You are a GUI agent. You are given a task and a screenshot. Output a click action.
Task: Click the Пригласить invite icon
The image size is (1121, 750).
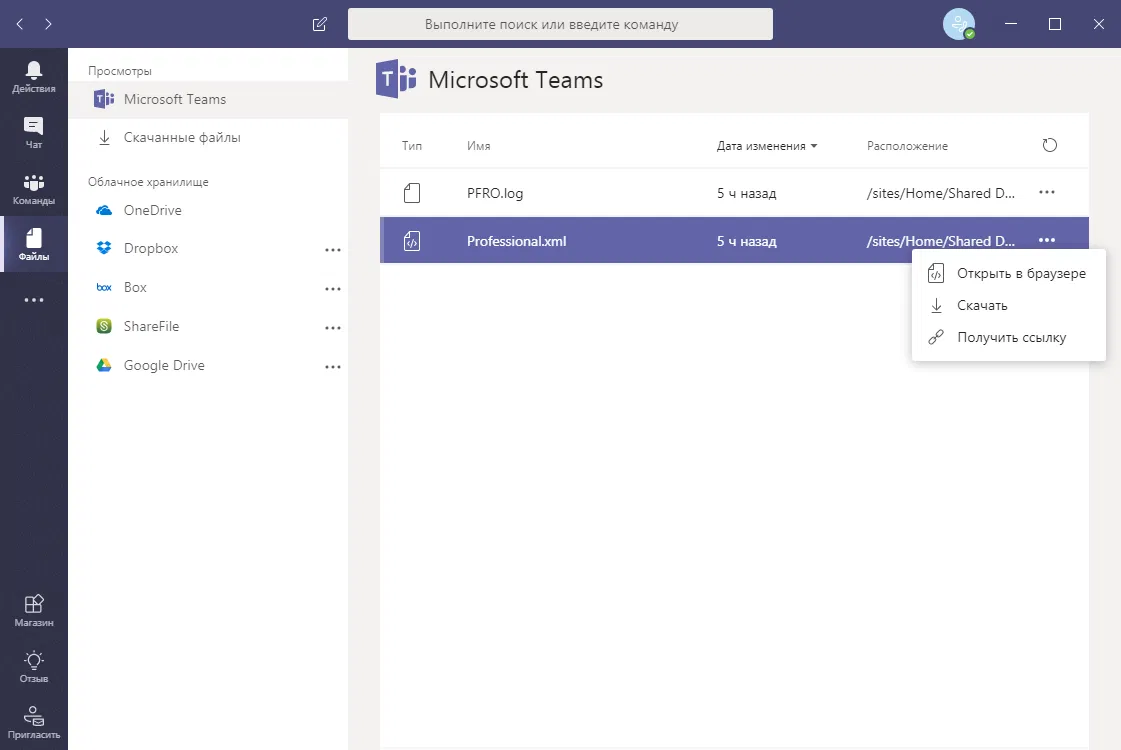[x=34, y=722]
